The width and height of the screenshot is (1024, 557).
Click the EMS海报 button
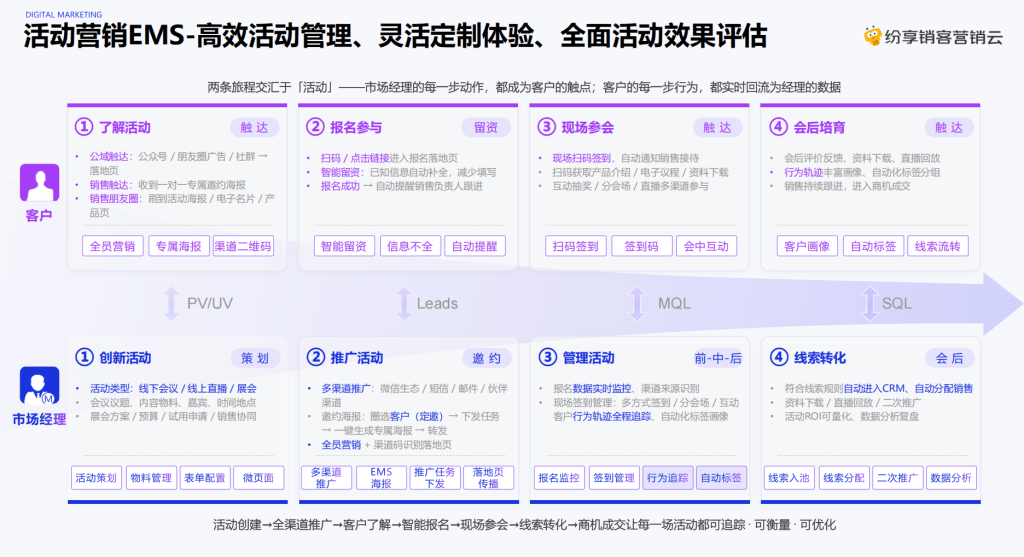coord(381,478)
